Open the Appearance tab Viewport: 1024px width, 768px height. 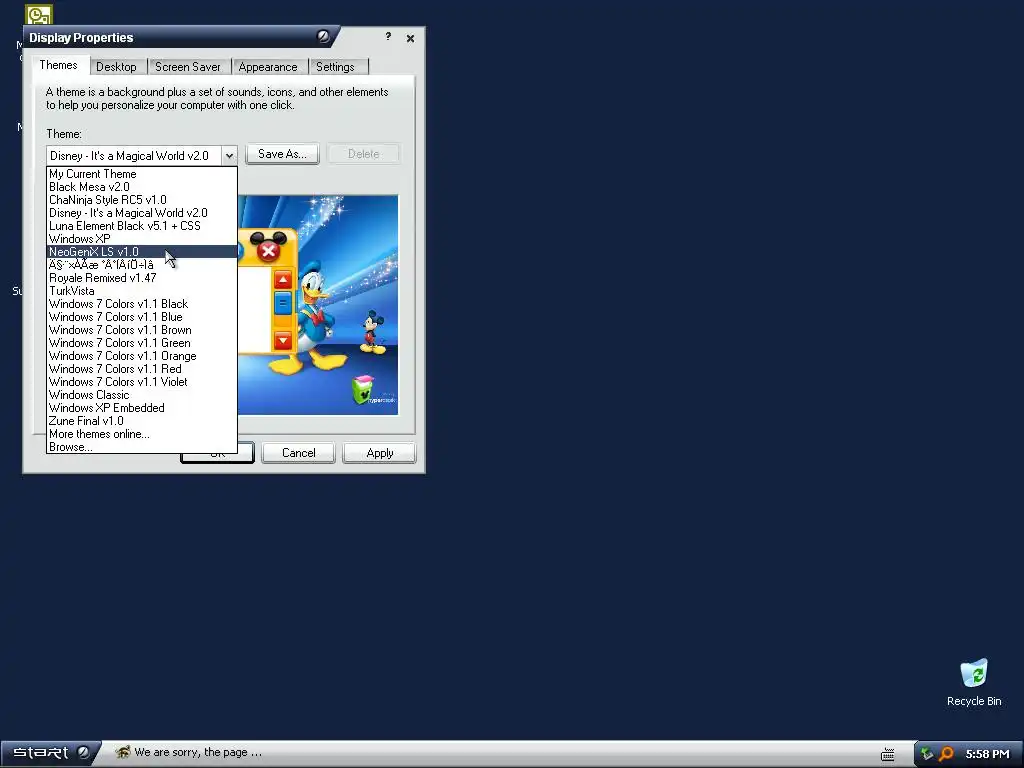pos(268,67)
